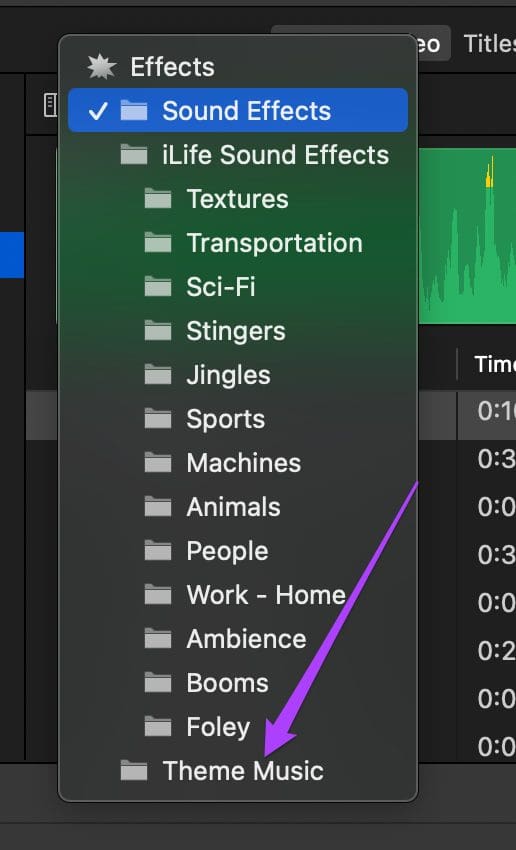Click the Sound Effects folder icon
The height and width of the screenshot is (850, 516).
click(x=134, y=111)
